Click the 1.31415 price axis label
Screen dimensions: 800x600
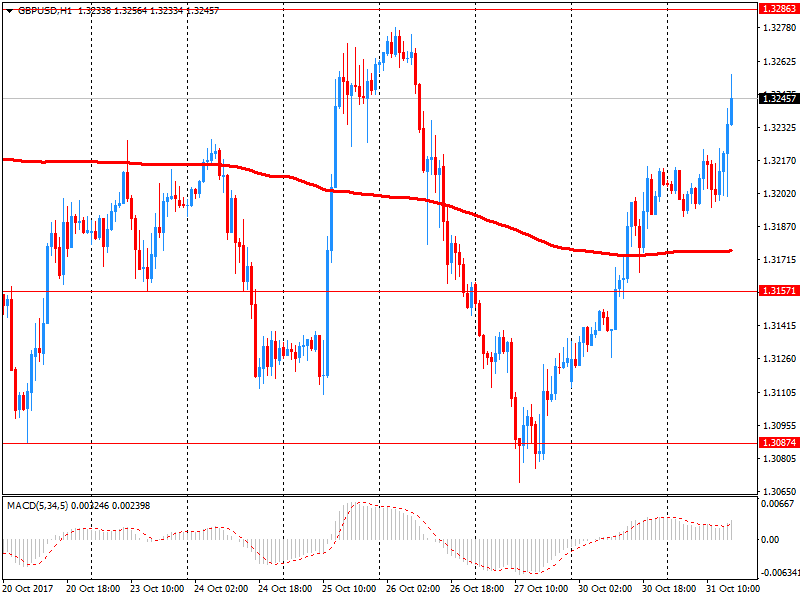point(779,326)
